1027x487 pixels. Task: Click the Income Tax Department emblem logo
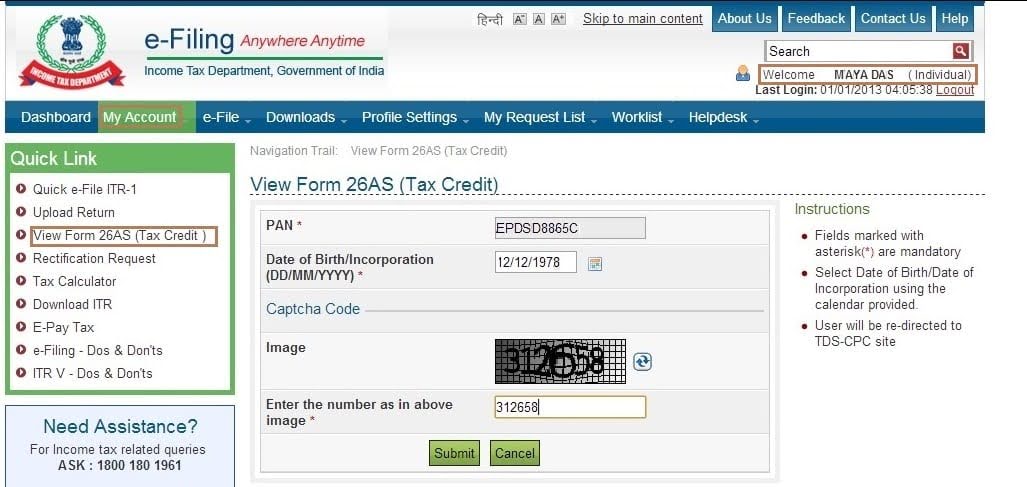(x=71, y=52)
